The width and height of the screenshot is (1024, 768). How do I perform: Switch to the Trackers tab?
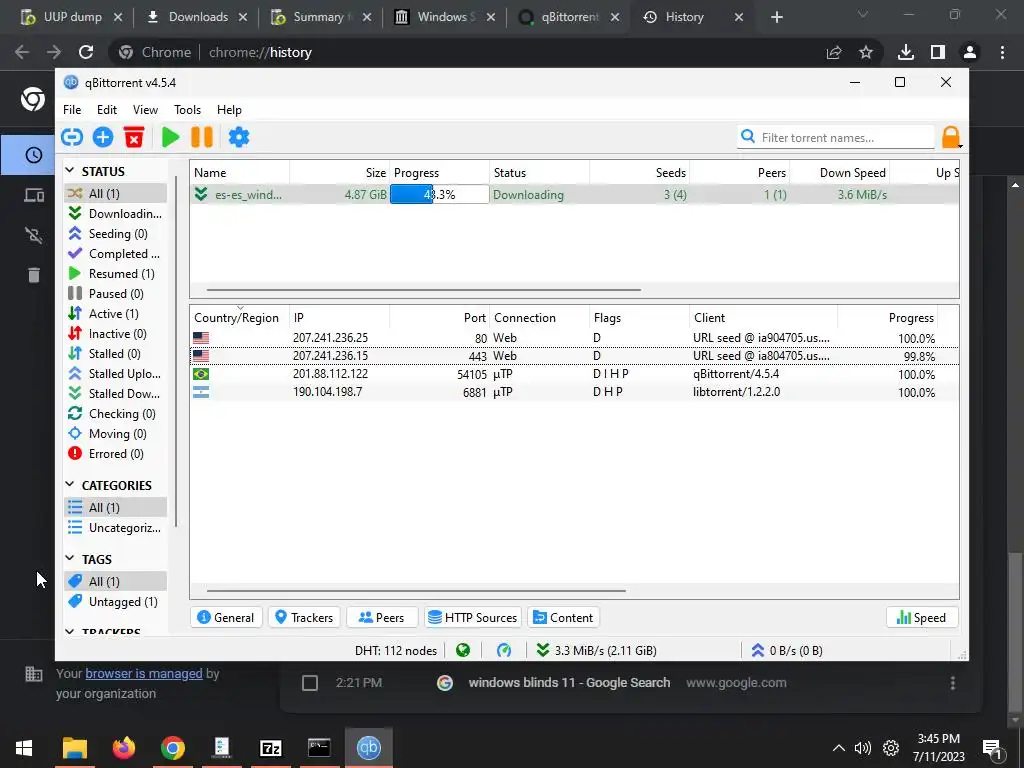click(304, 617)
